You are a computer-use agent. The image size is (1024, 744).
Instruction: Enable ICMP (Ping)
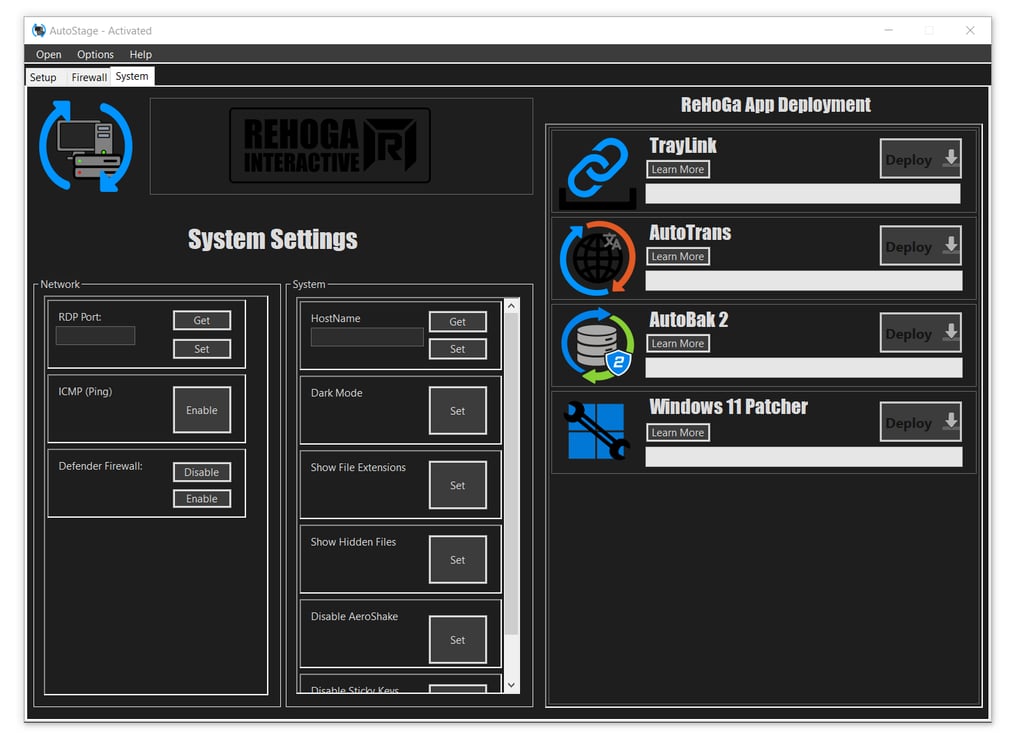(x=202, y=410)
